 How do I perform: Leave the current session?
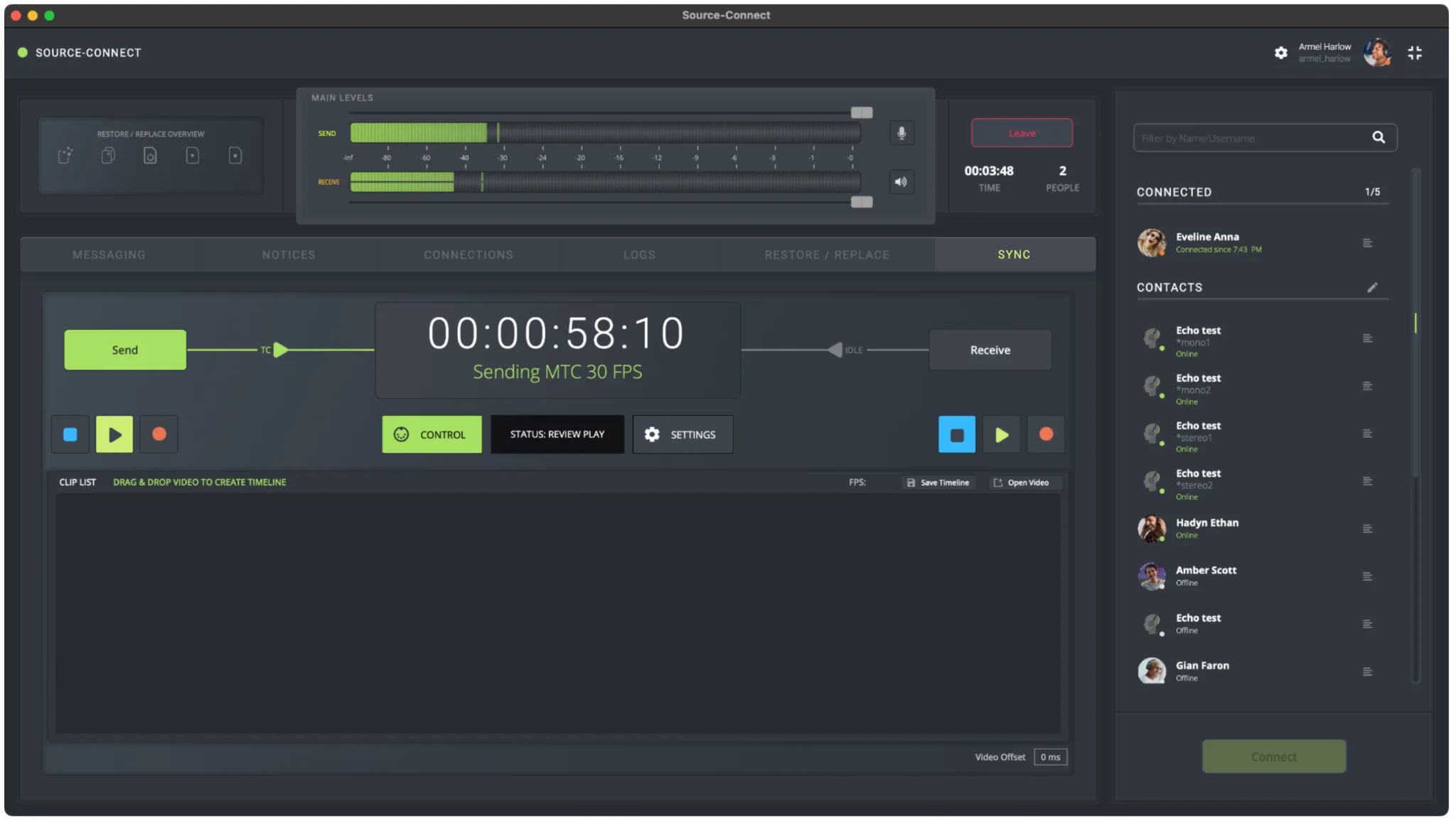1022,133
